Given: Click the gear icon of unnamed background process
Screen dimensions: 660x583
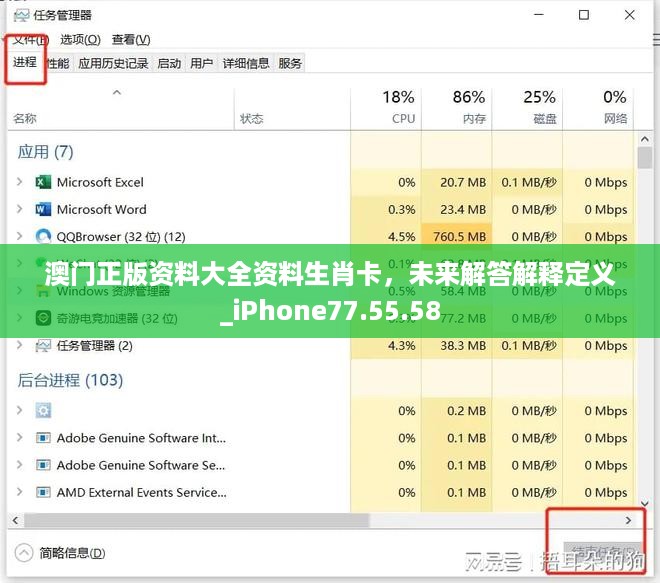Looking at the screenshot, I should (43, 410).
